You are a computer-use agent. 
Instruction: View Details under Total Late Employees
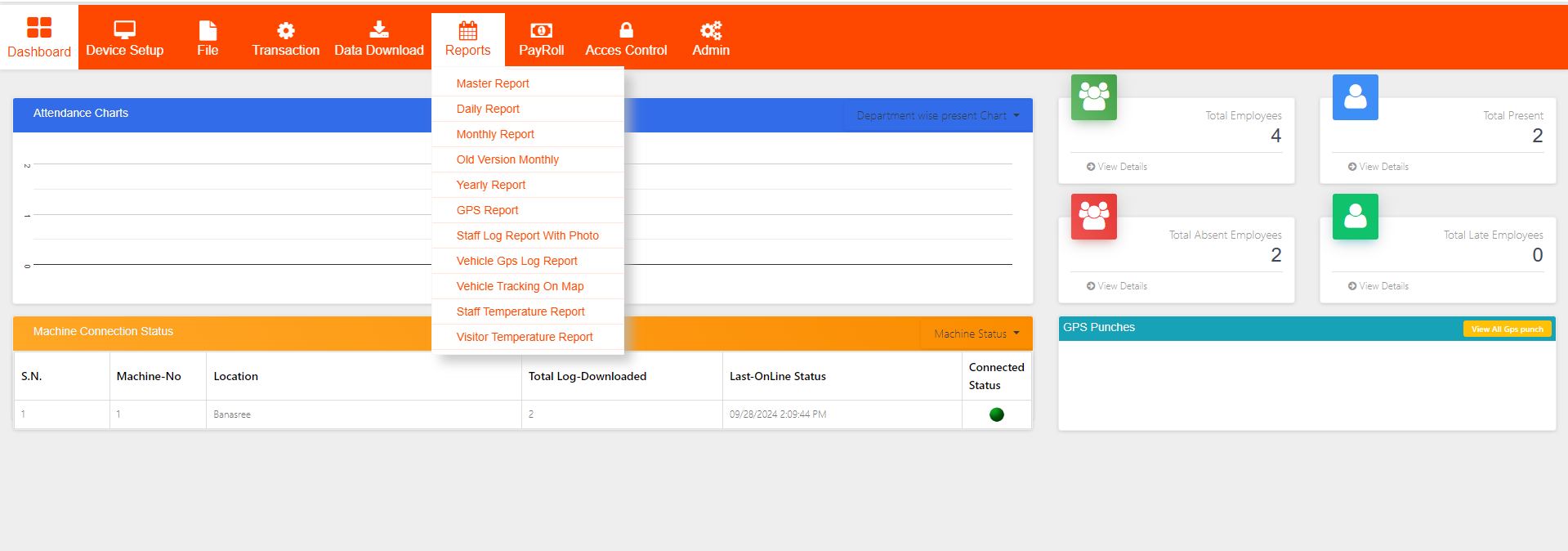click(1378, 286)
